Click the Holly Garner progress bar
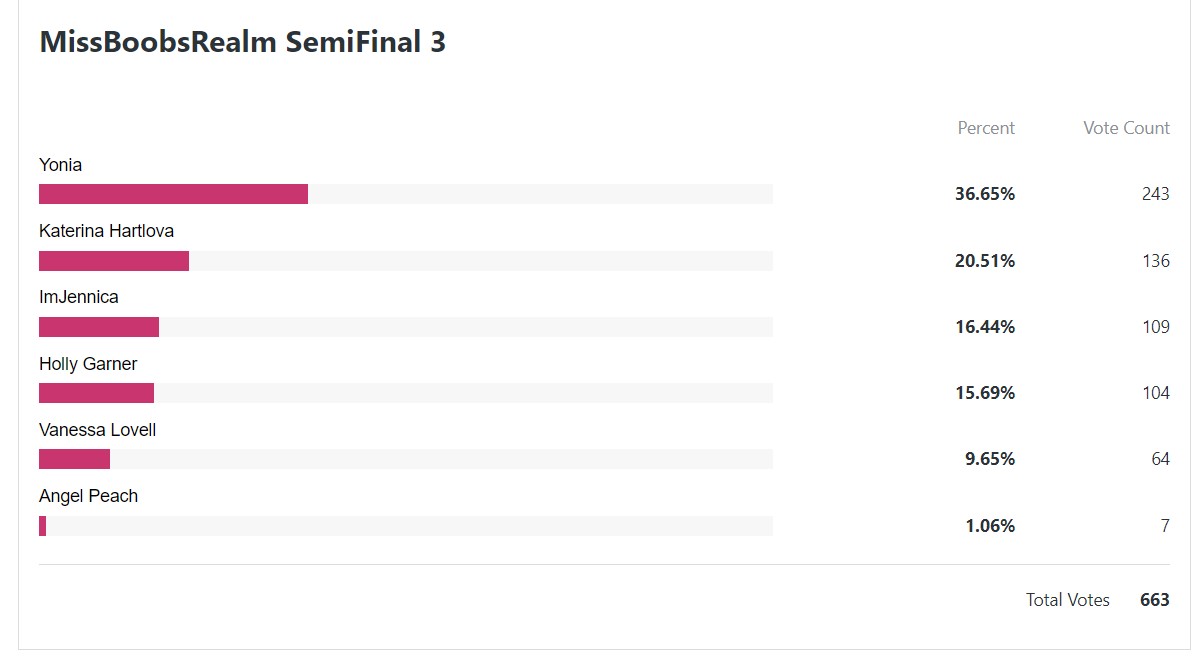 (406, 393)
